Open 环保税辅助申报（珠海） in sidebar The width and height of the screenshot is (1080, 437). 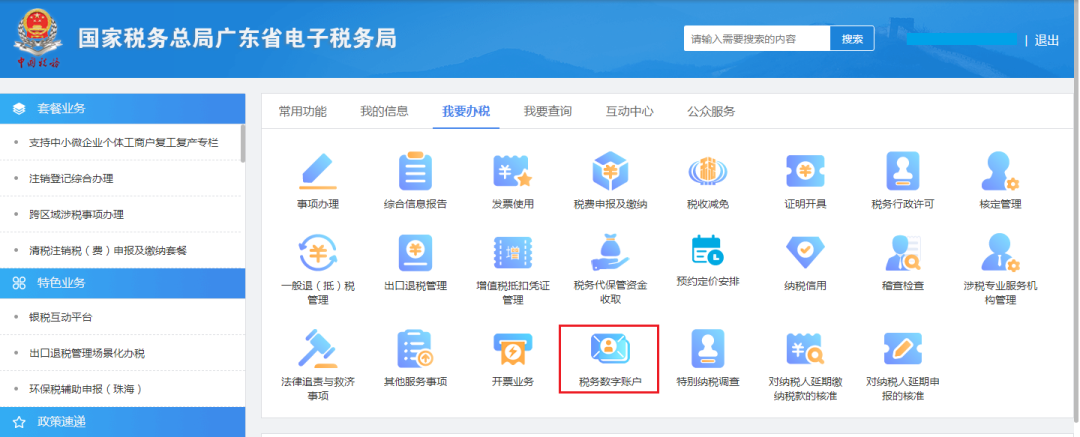tap(87, 389)
